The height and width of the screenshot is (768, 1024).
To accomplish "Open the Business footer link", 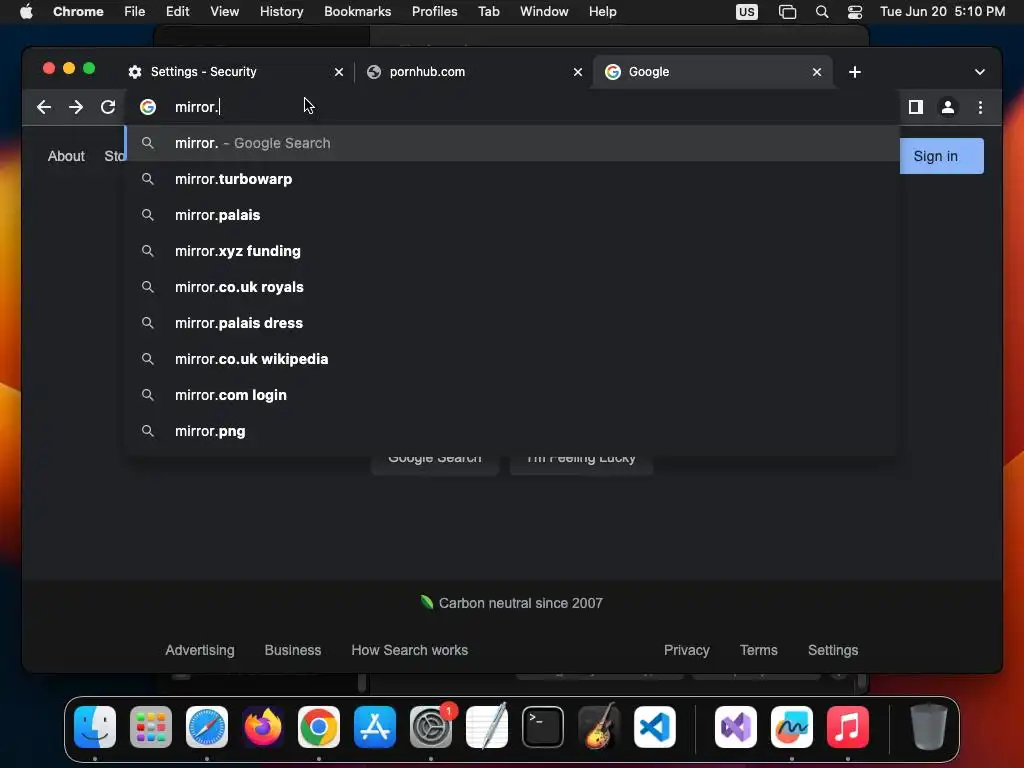I will click(293, 650).
